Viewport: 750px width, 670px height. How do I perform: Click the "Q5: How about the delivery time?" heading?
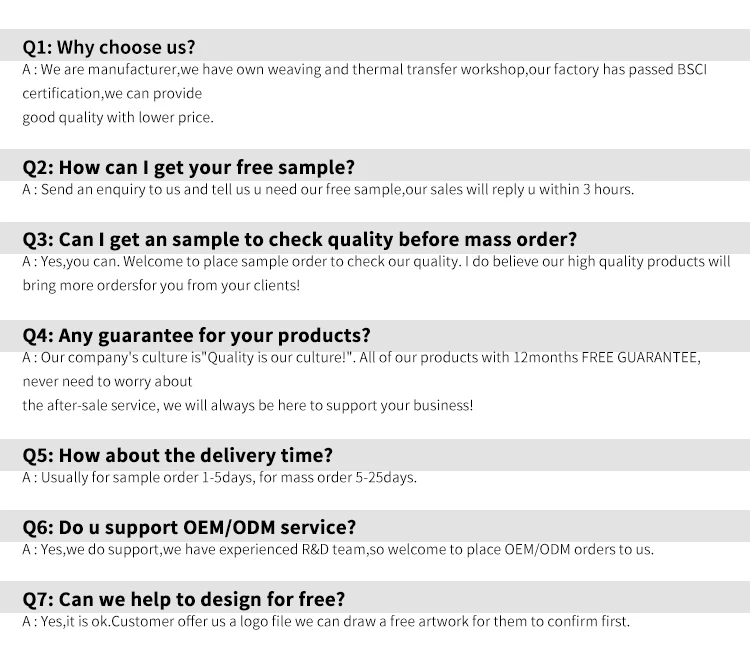(x=178, y=455)
